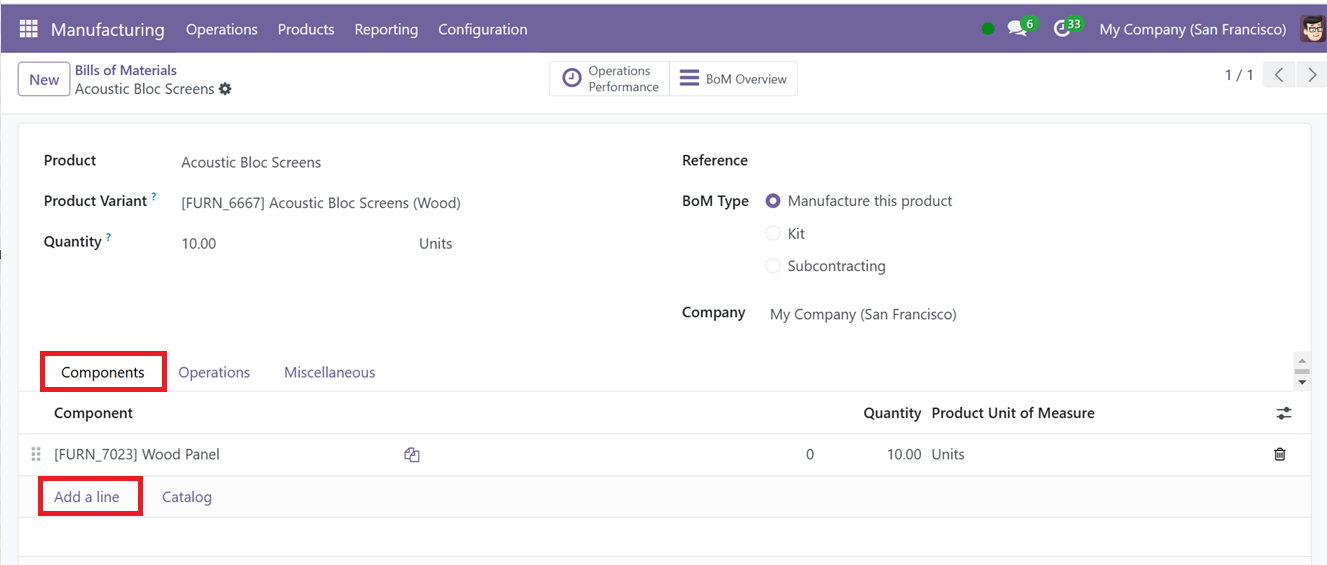Open column options adjust icon
Image resolution: width=1327 pixels, height=565 pixels.
pos(1284,413)
